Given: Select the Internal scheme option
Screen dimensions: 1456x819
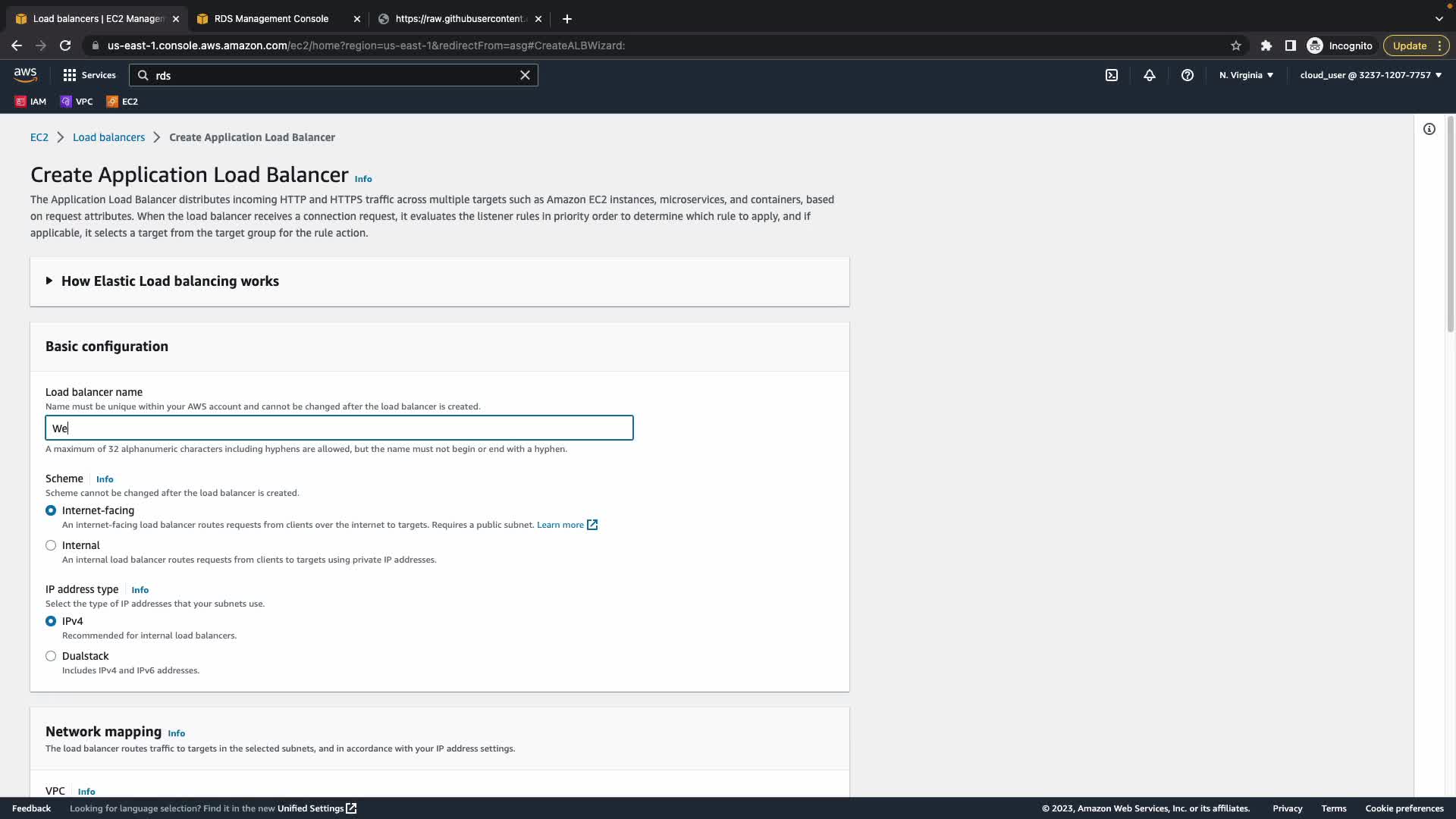Looking at the screenshot, I should point(51,545).
